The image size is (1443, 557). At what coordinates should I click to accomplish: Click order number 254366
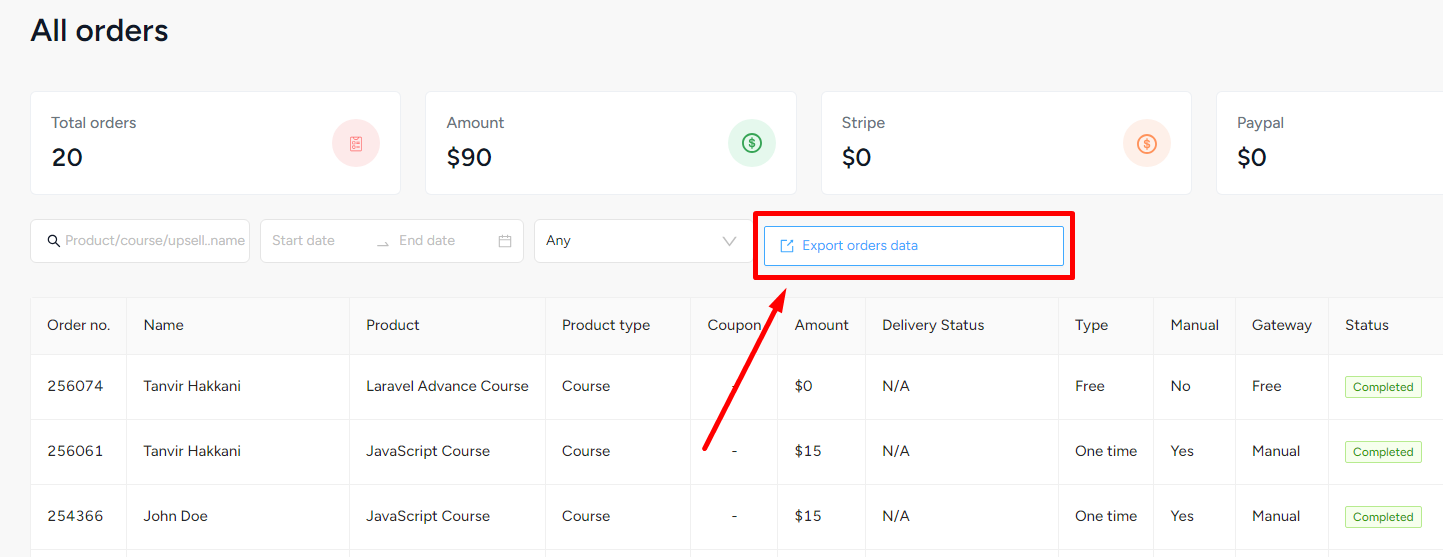tap(75, 516)
